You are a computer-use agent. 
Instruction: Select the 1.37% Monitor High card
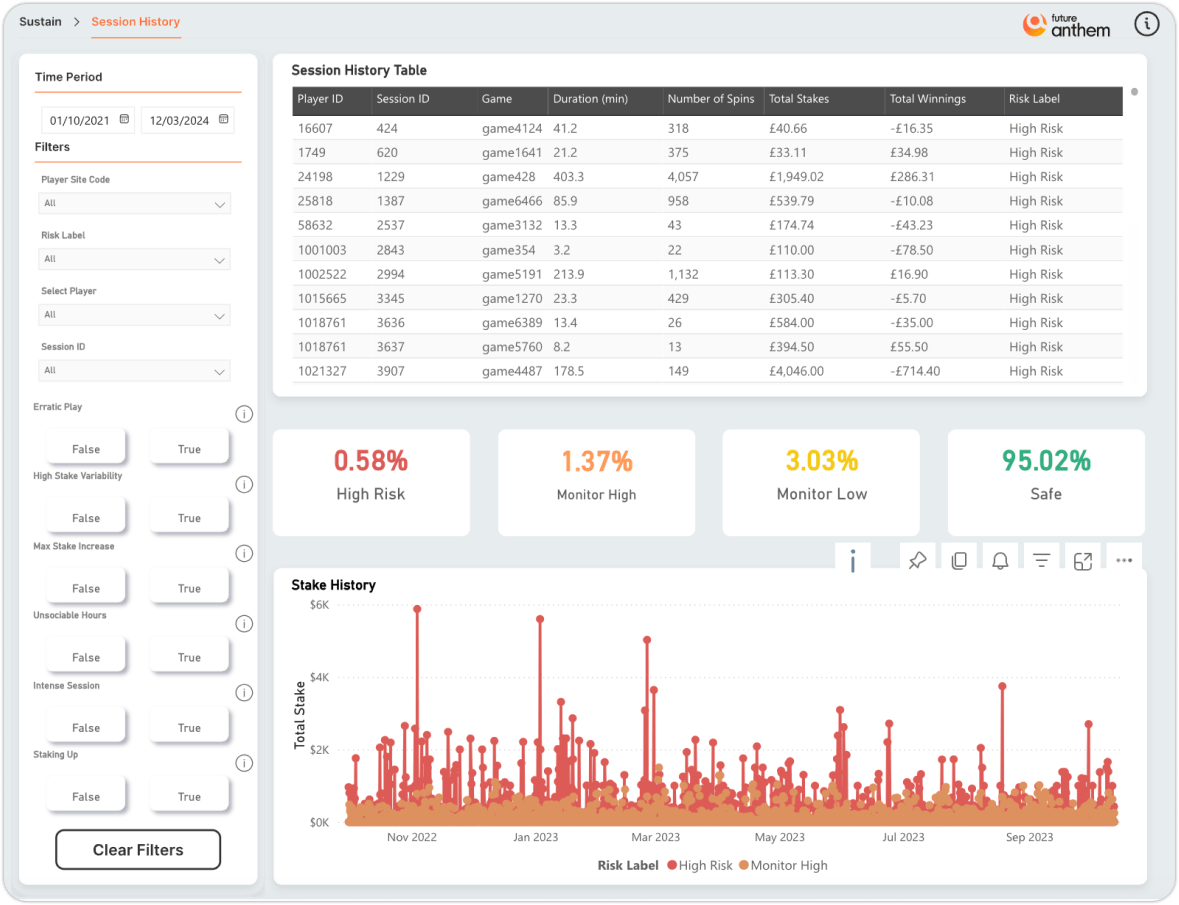tap(596, 482)
